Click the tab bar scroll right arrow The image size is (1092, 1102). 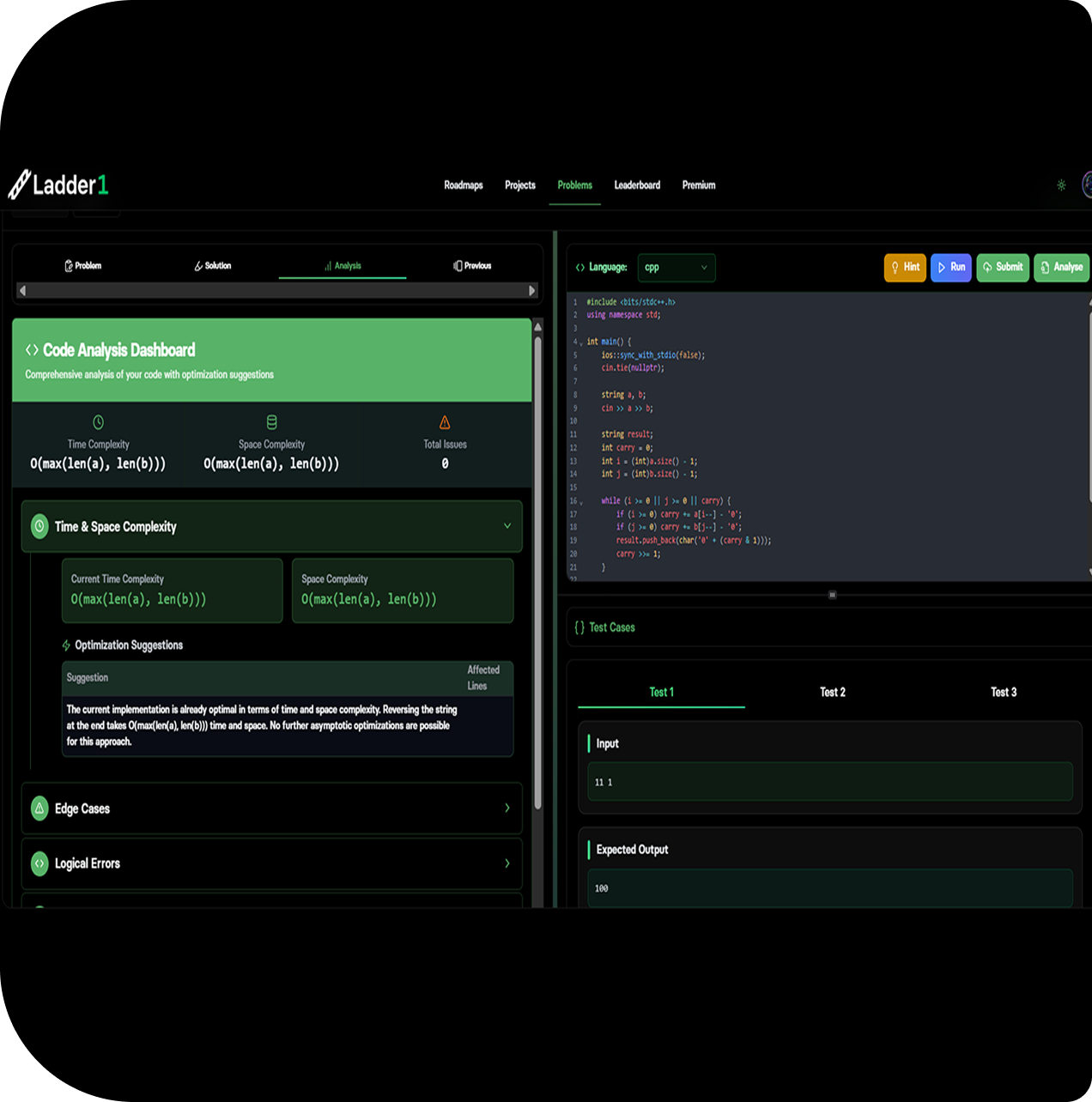pos(532,291)
